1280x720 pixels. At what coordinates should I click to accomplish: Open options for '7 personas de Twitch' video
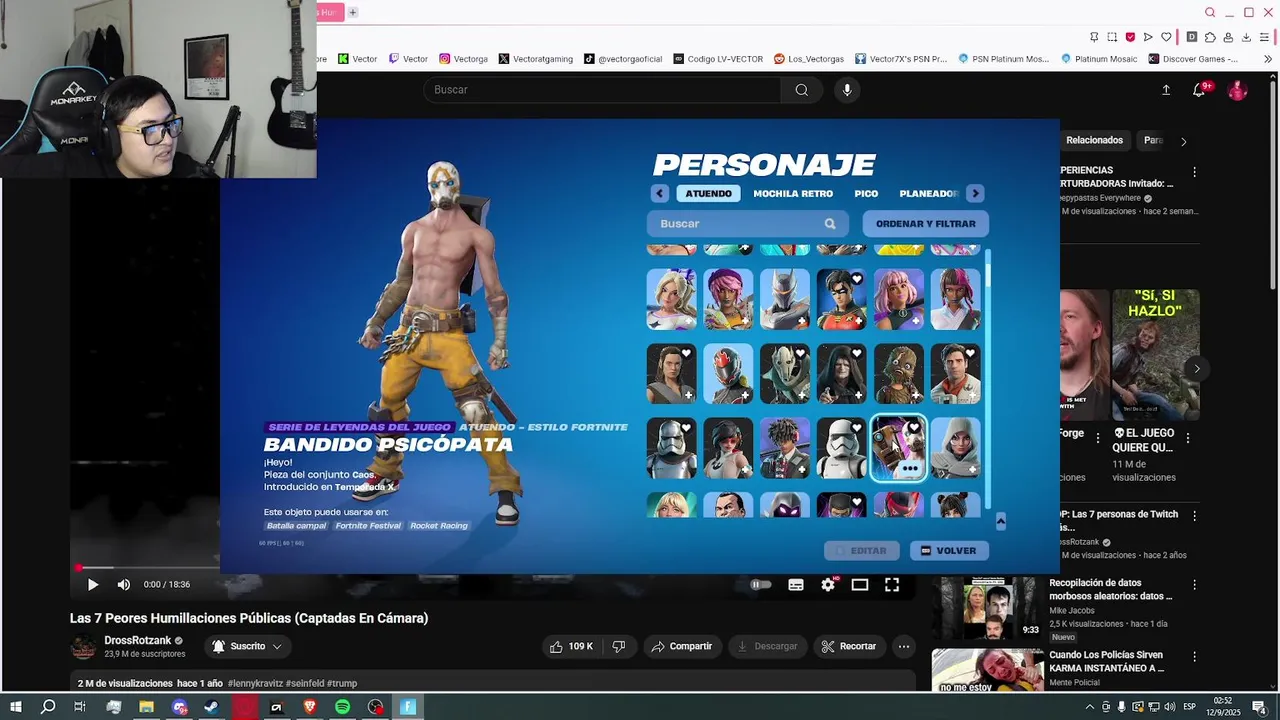pos(1194,516)
